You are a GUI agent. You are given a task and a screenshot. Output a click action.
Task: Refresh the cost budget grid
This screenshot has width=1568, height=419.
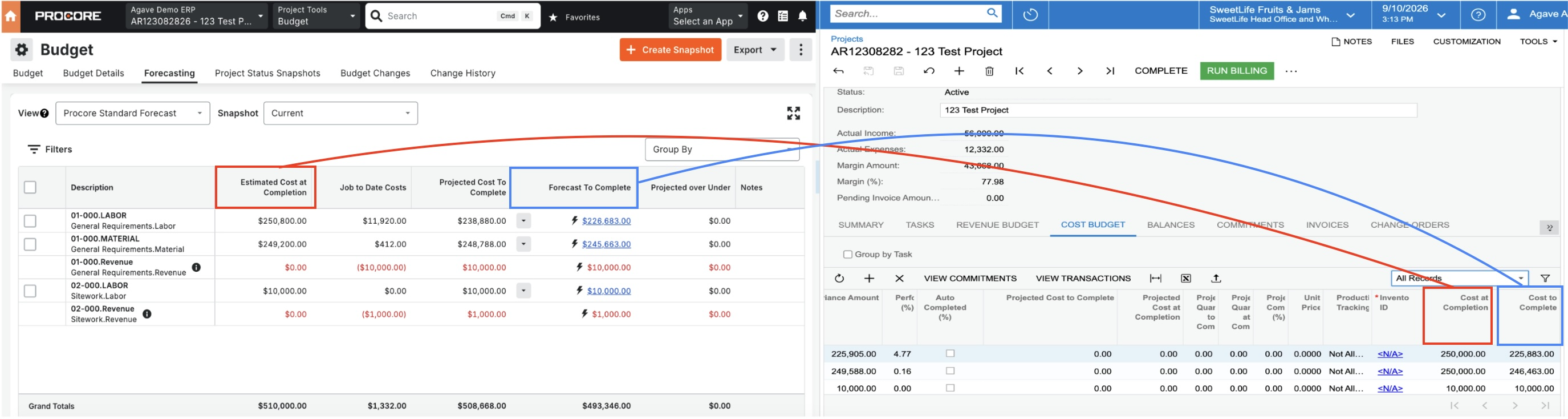coord(839,279)
